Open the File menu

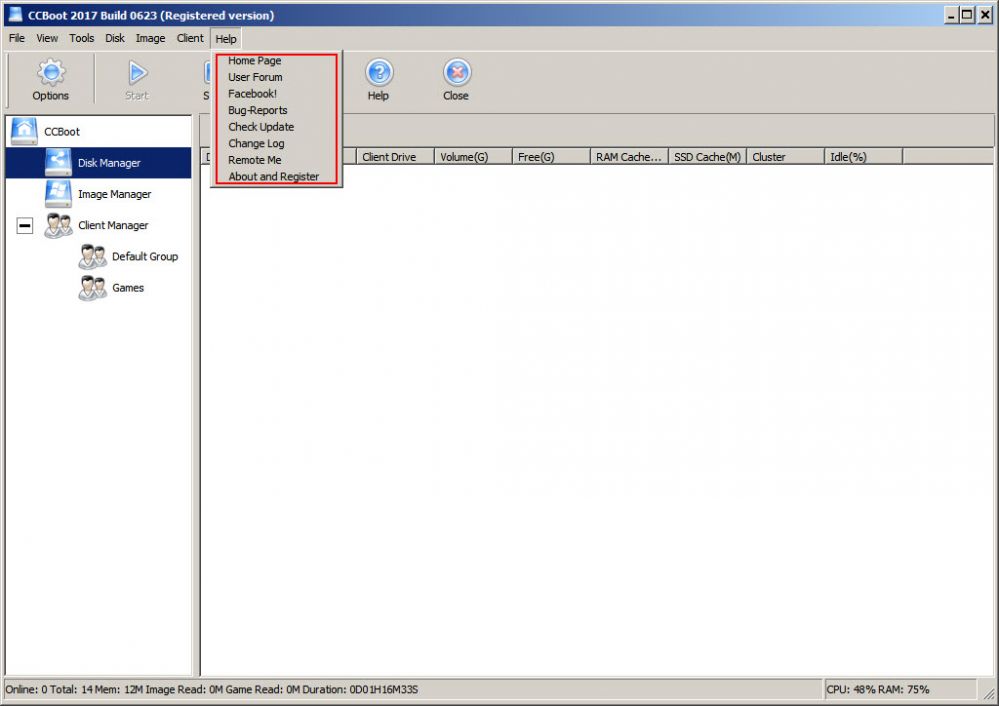pos(17,38)
